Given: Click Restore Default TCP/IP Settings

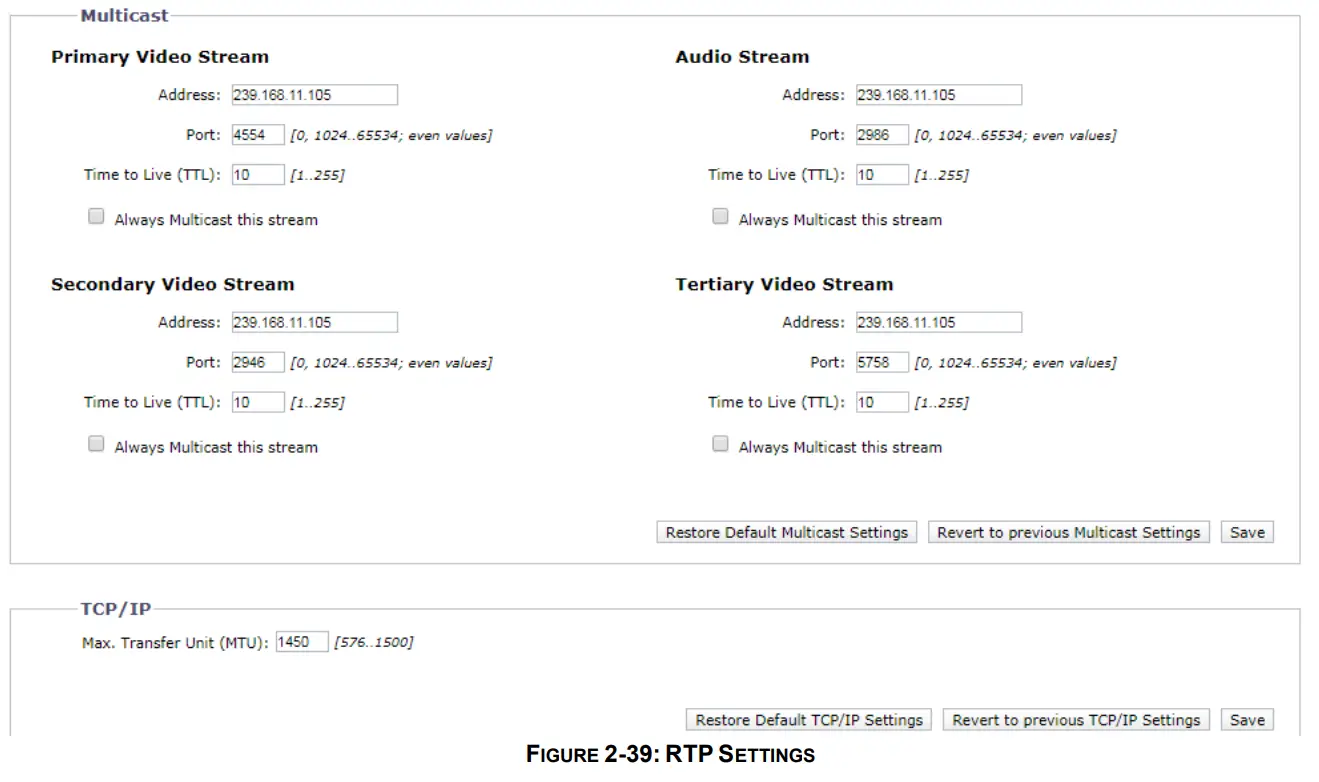Looking at the screenshot, I should click(808, 718).
